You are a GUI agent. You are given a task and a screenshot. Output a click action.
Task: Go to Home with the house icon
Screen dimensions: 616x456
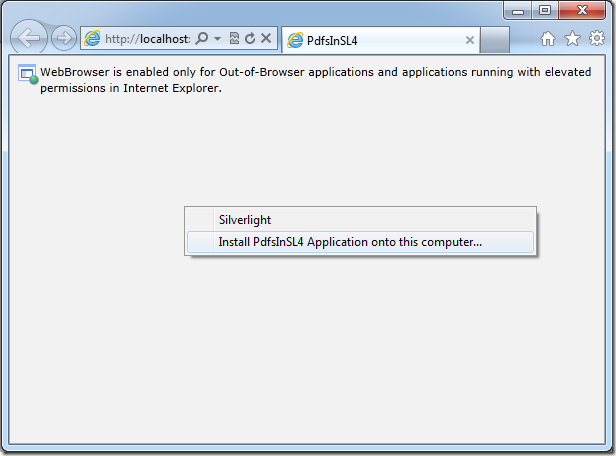click(x=548, y=38)
